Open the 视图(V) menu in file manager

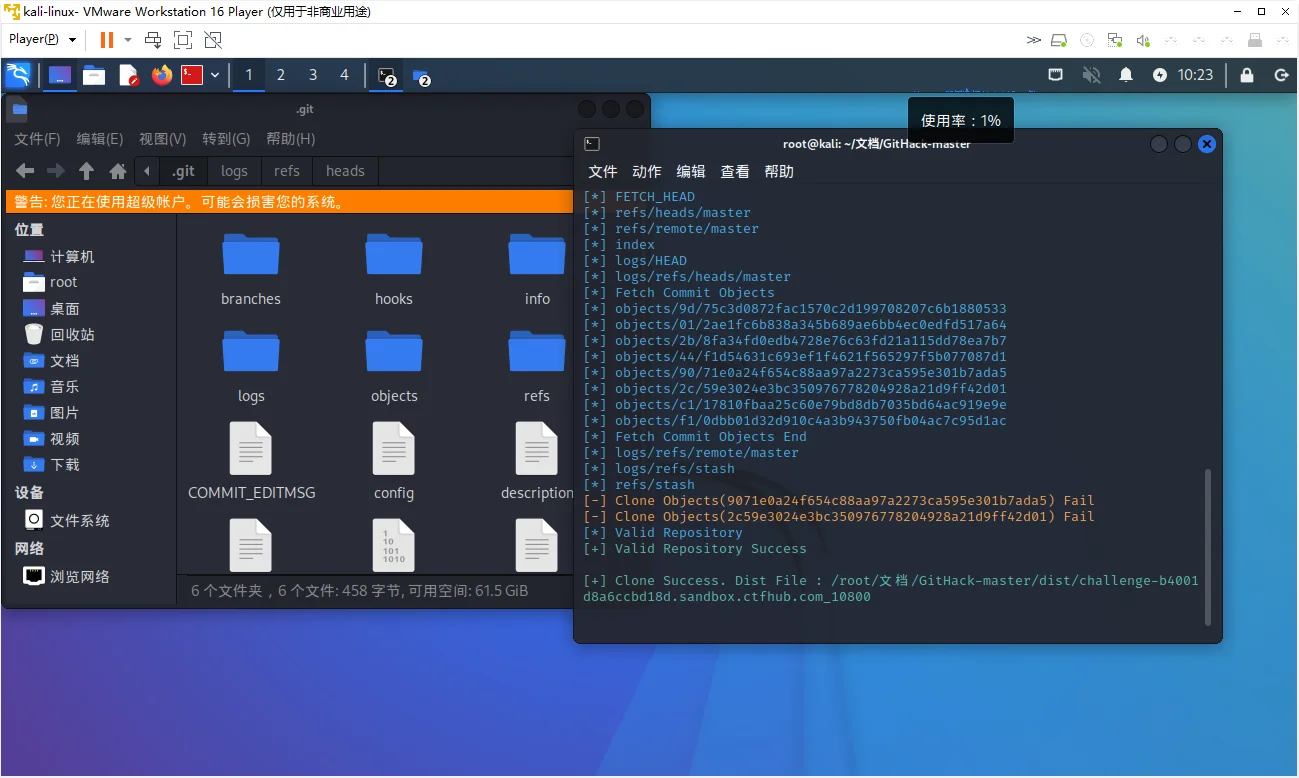[162, 139]
